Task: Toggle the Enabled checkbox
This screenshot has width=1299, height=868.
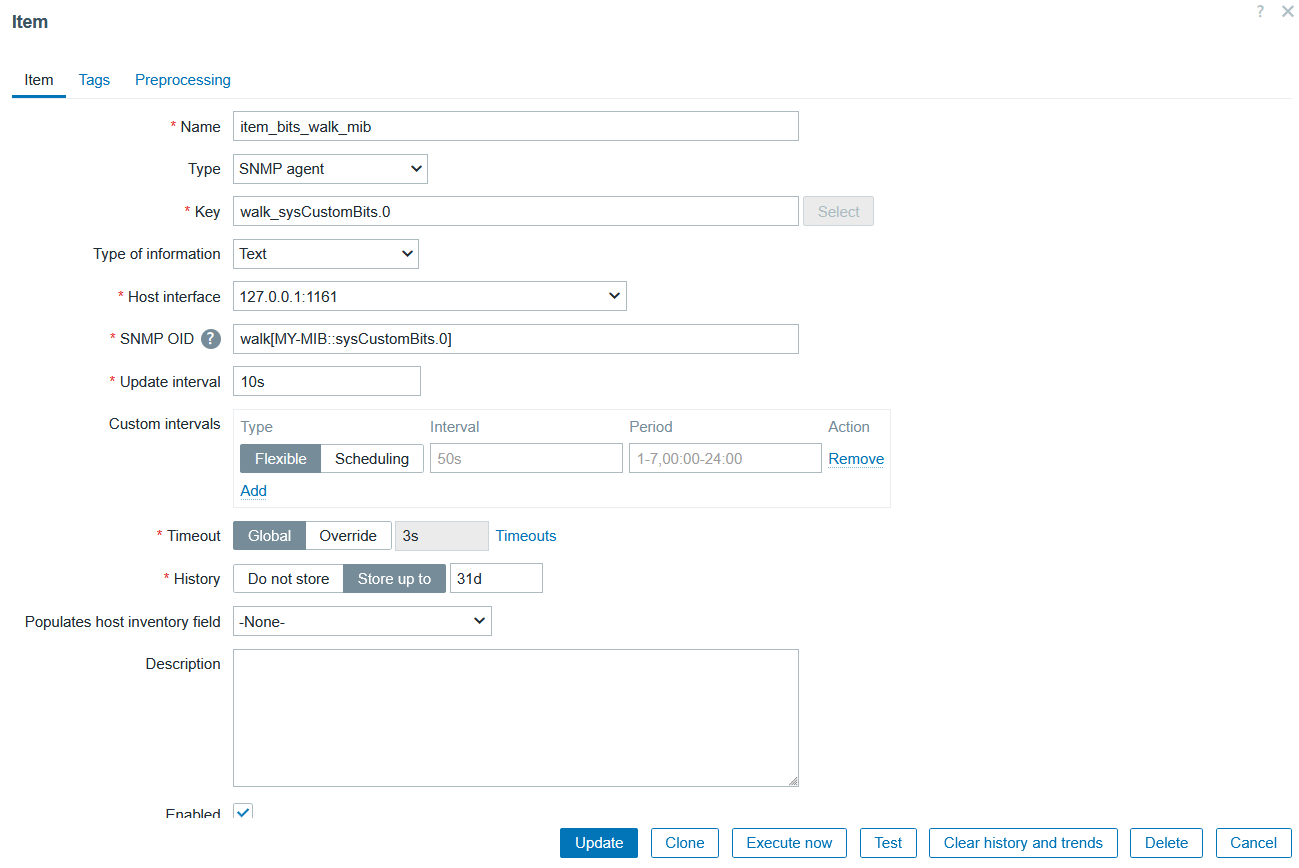Action: point(243,811)
